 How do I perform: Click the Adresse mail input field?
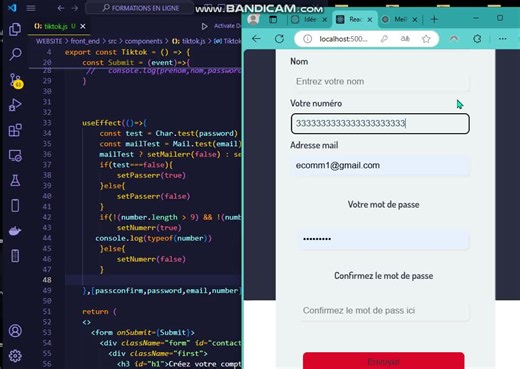click(380, 165)
